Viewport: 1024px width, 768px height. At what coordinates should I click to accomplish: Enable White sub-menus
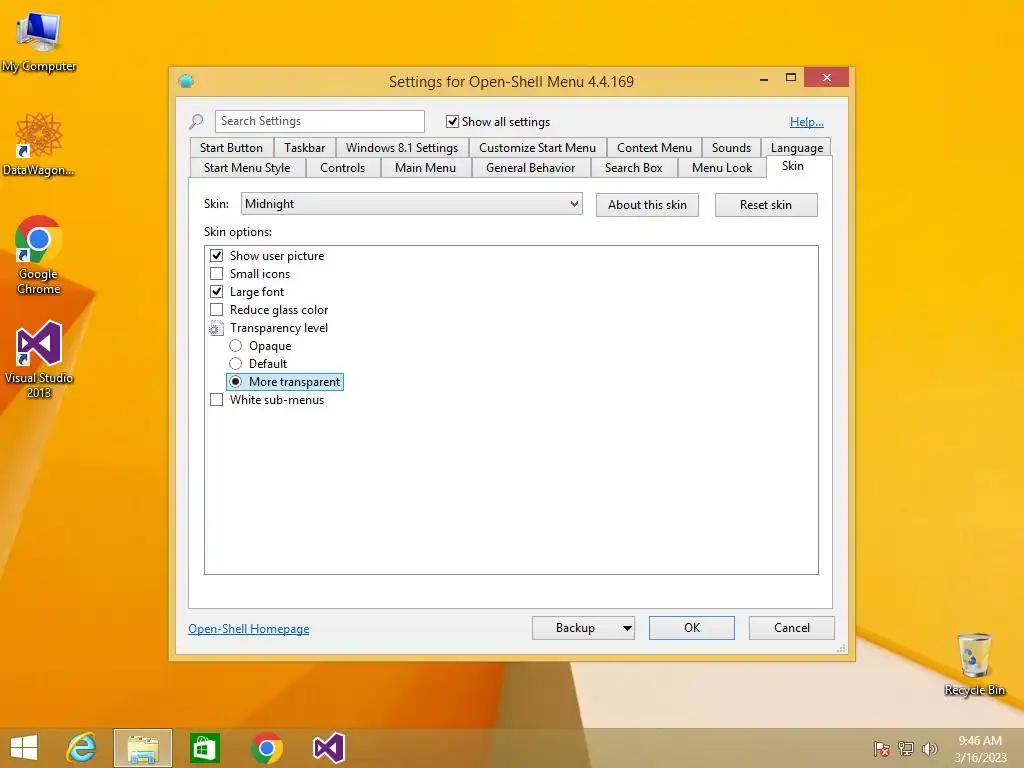[x=216, y=400]
